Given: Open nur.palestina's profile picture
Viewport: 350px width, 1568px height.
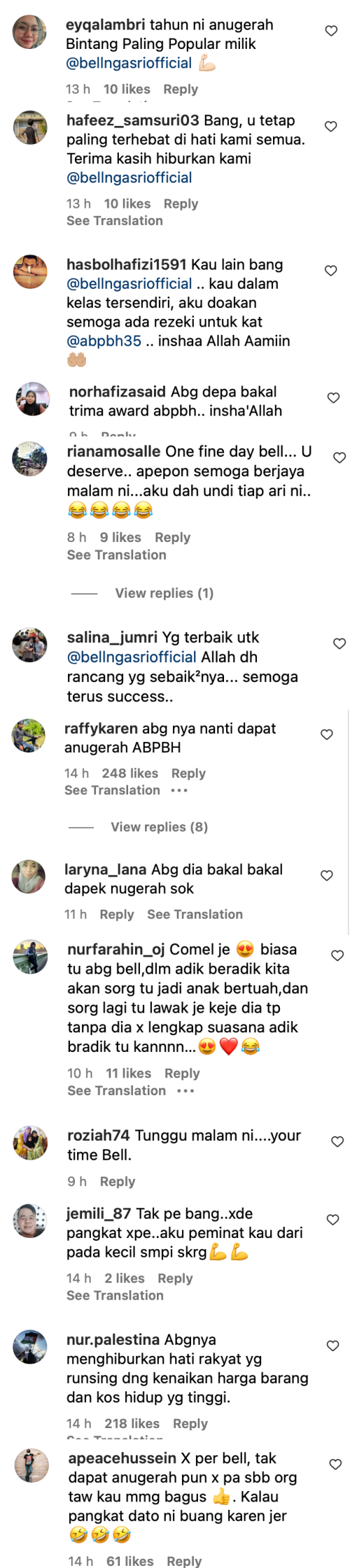Looking at the screenshot, I should pyautogui.click(x=30, y=1347).
